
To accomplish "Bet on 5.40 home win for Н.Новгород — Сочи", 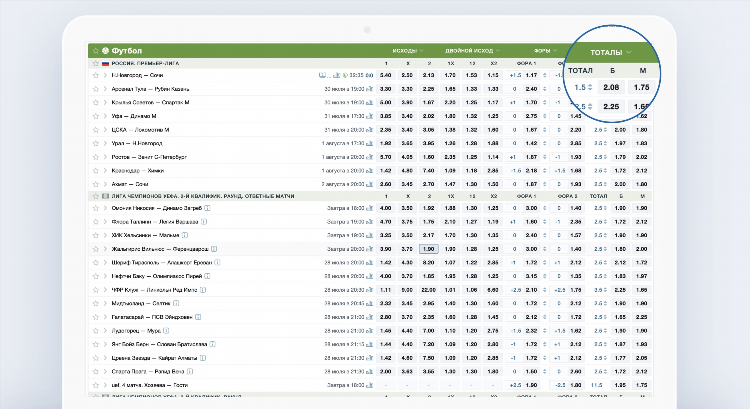I will coord(386,75).
